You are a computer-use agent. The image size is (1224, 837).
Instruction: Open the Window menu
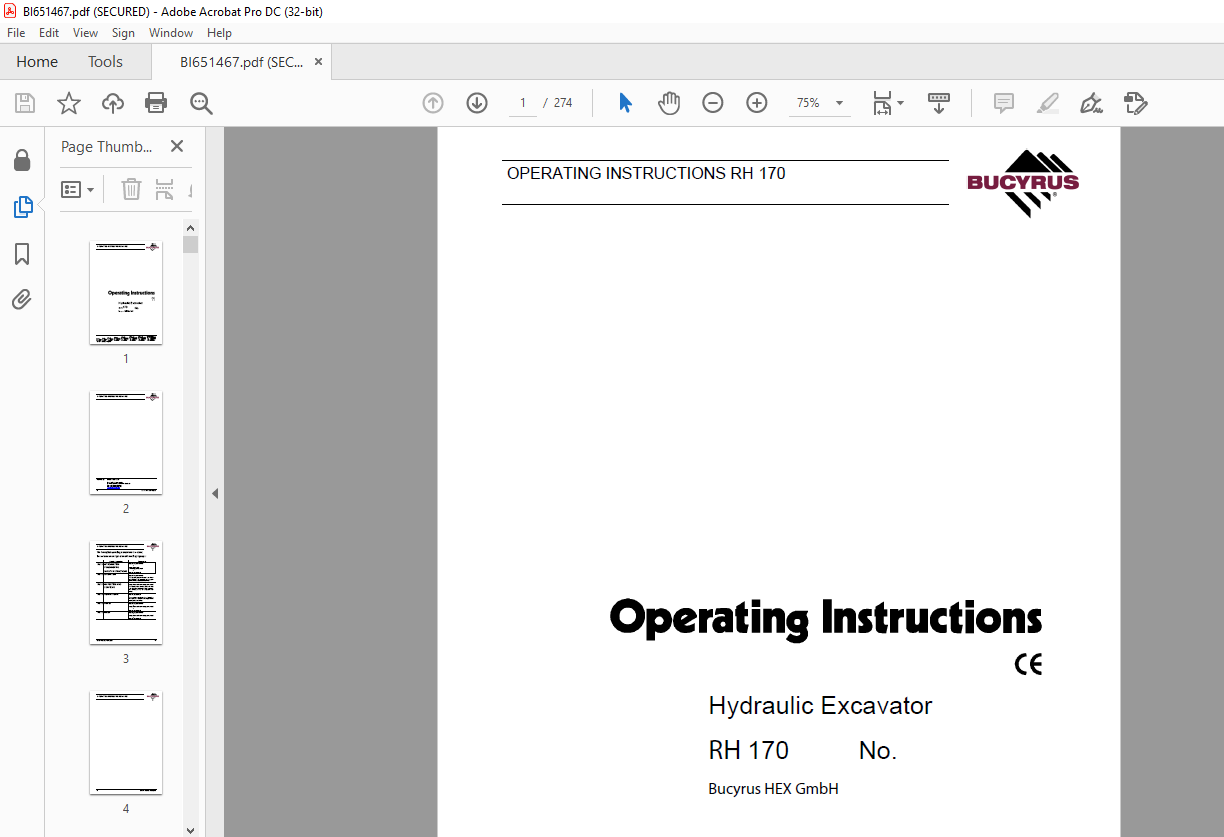point(171,33)
